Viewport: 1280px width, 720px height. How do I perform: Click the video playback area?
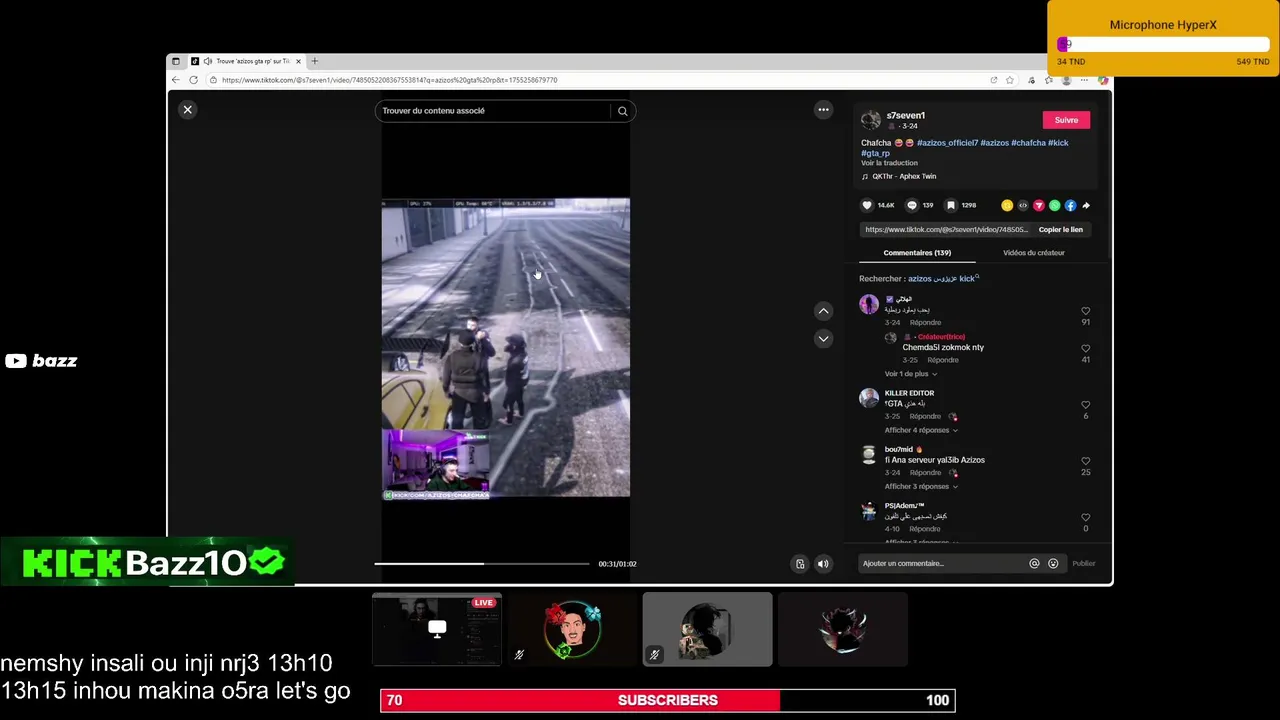tap(505, 347)
